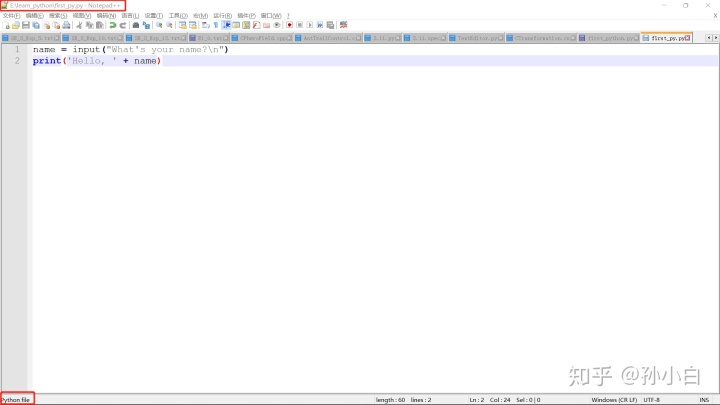Click the 'Ln : 2' status text

[477, 400]
